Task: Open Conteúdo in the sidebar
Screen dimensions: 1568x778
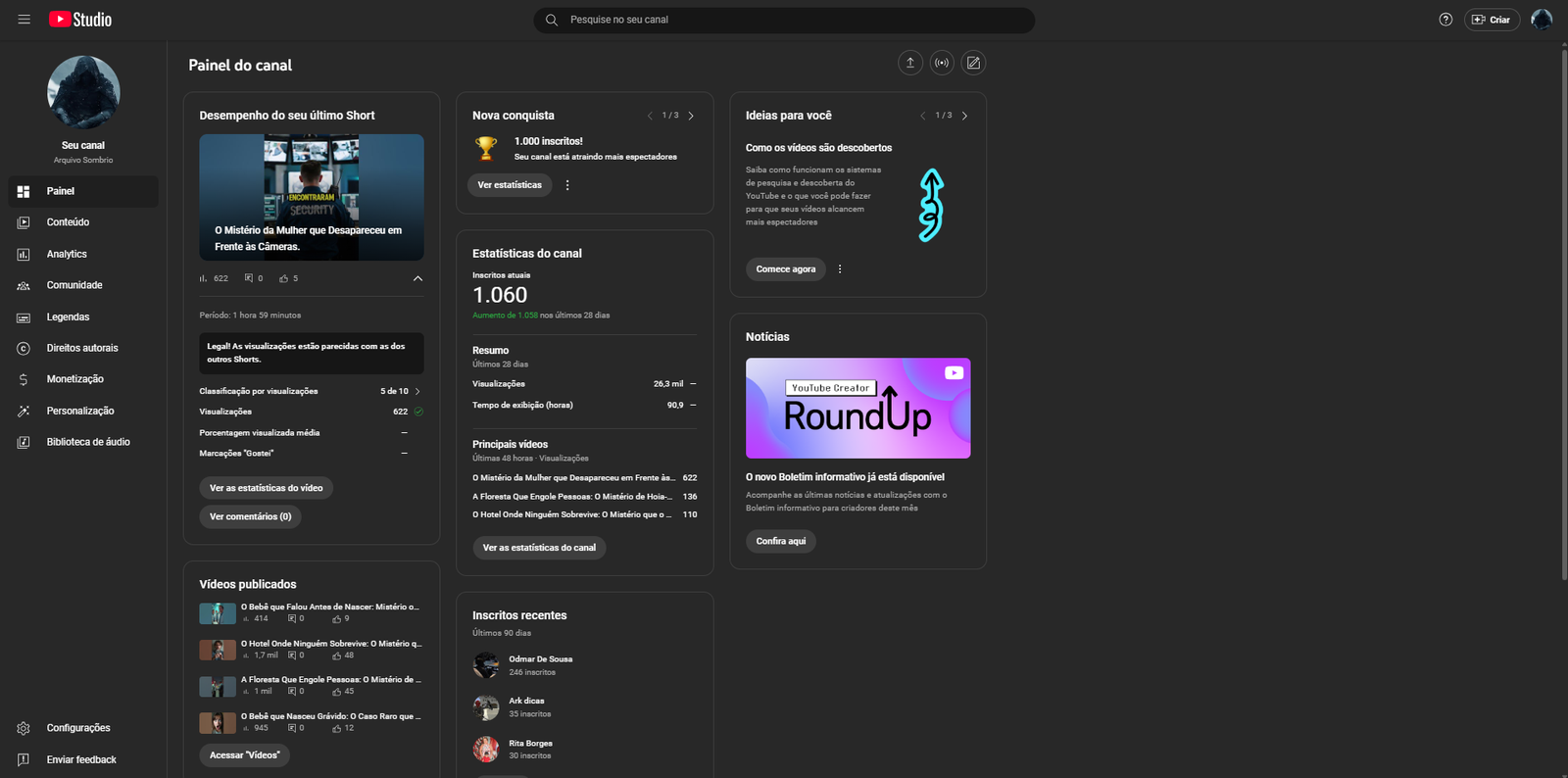Action: [x=83, y=222]
